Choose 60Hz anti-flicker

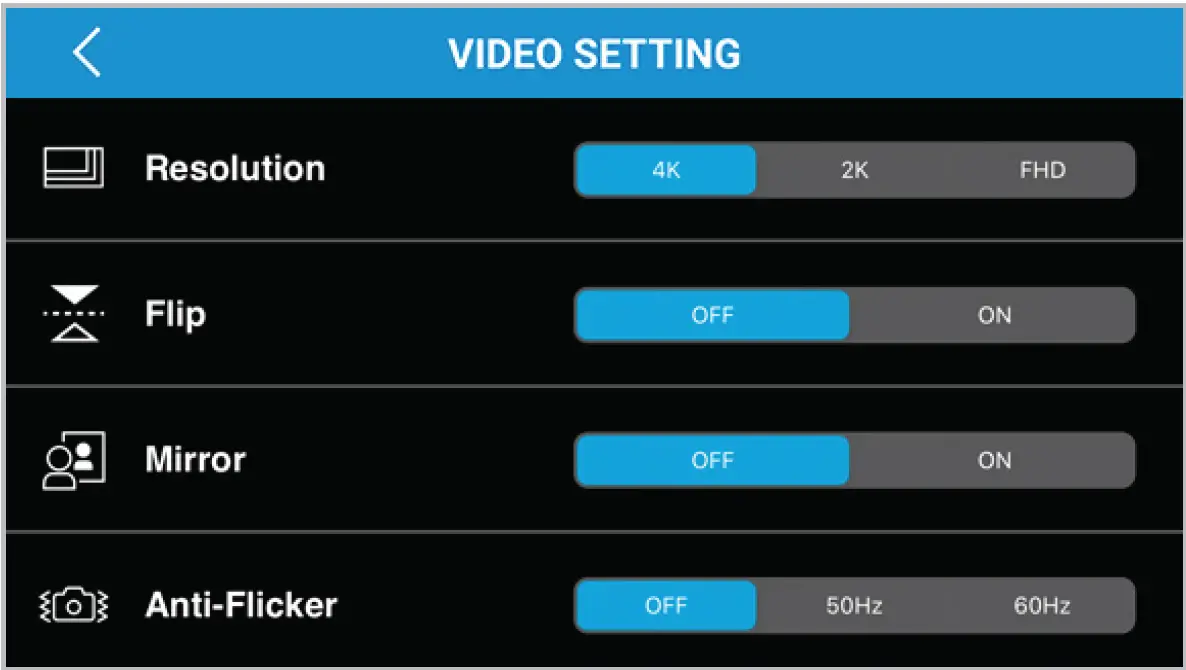tap(1042, 605)
